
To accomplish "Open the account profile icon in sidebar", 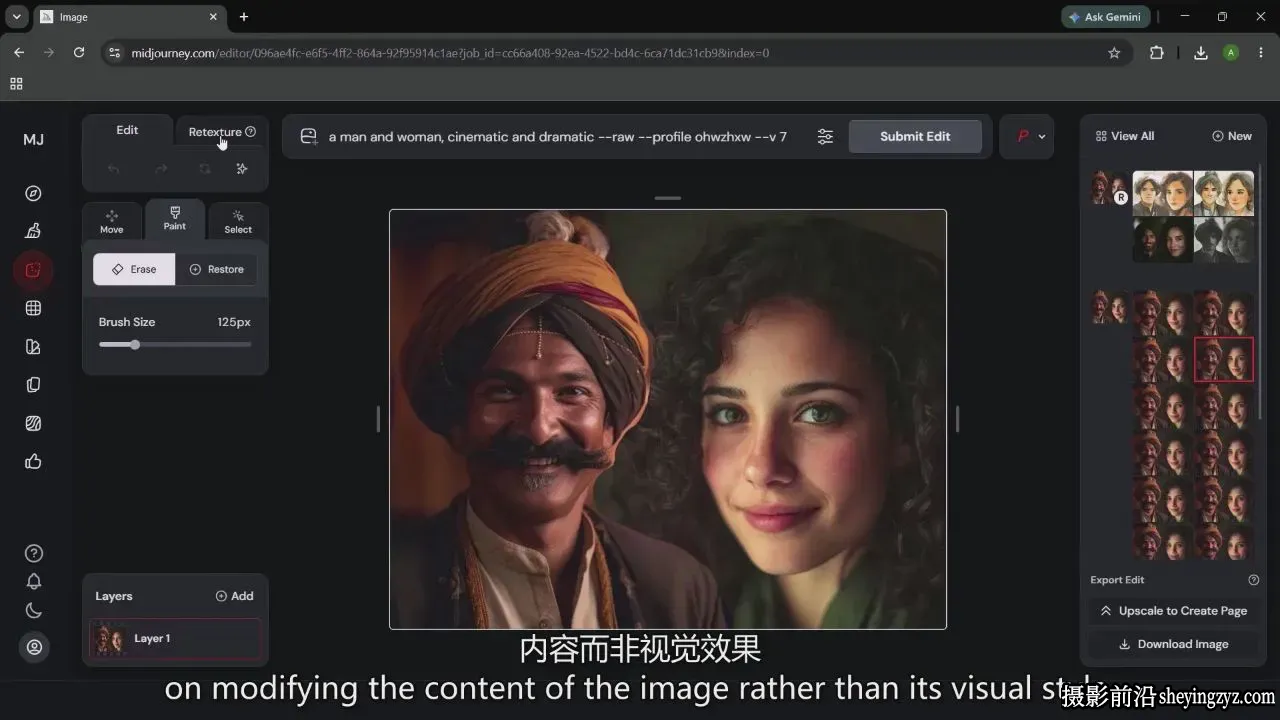I will point(34,647).
